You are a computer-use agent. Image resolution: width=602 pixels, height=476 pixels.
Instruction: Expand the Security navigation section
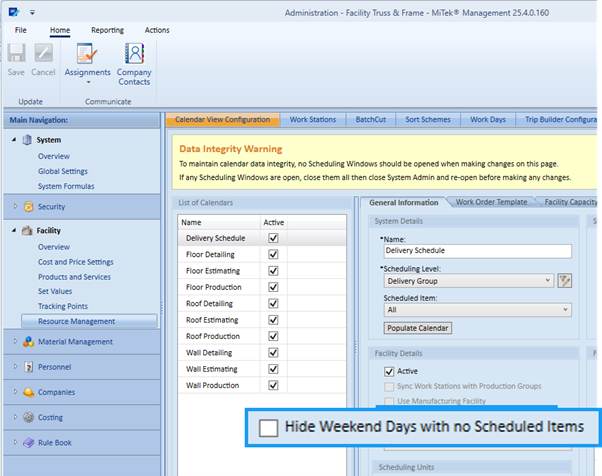(14, 206)
